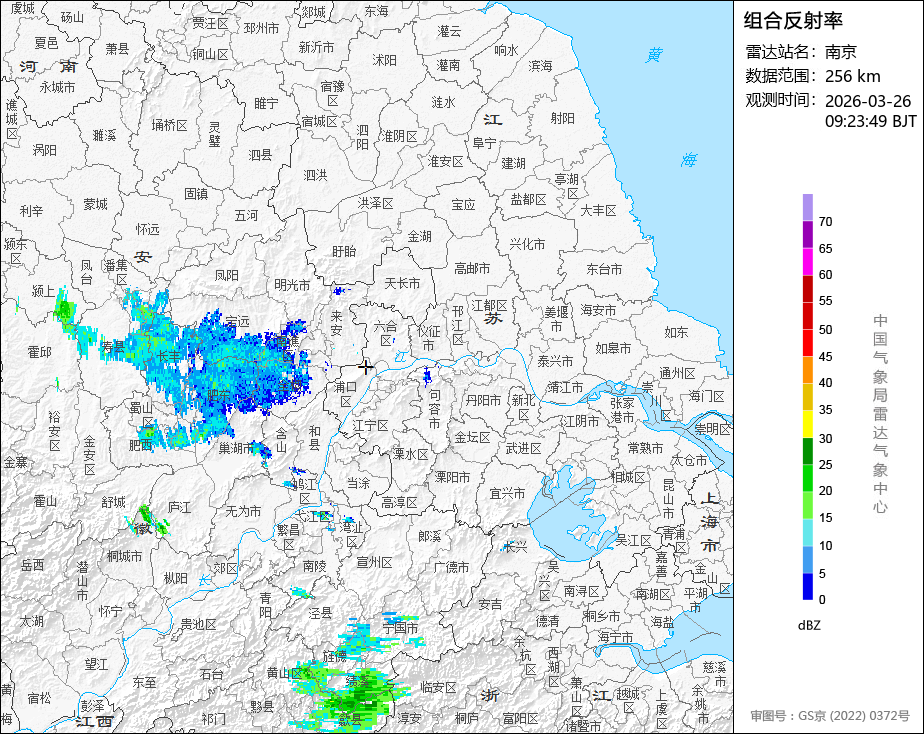Click the '宜兴市' map label

(507, 493)
